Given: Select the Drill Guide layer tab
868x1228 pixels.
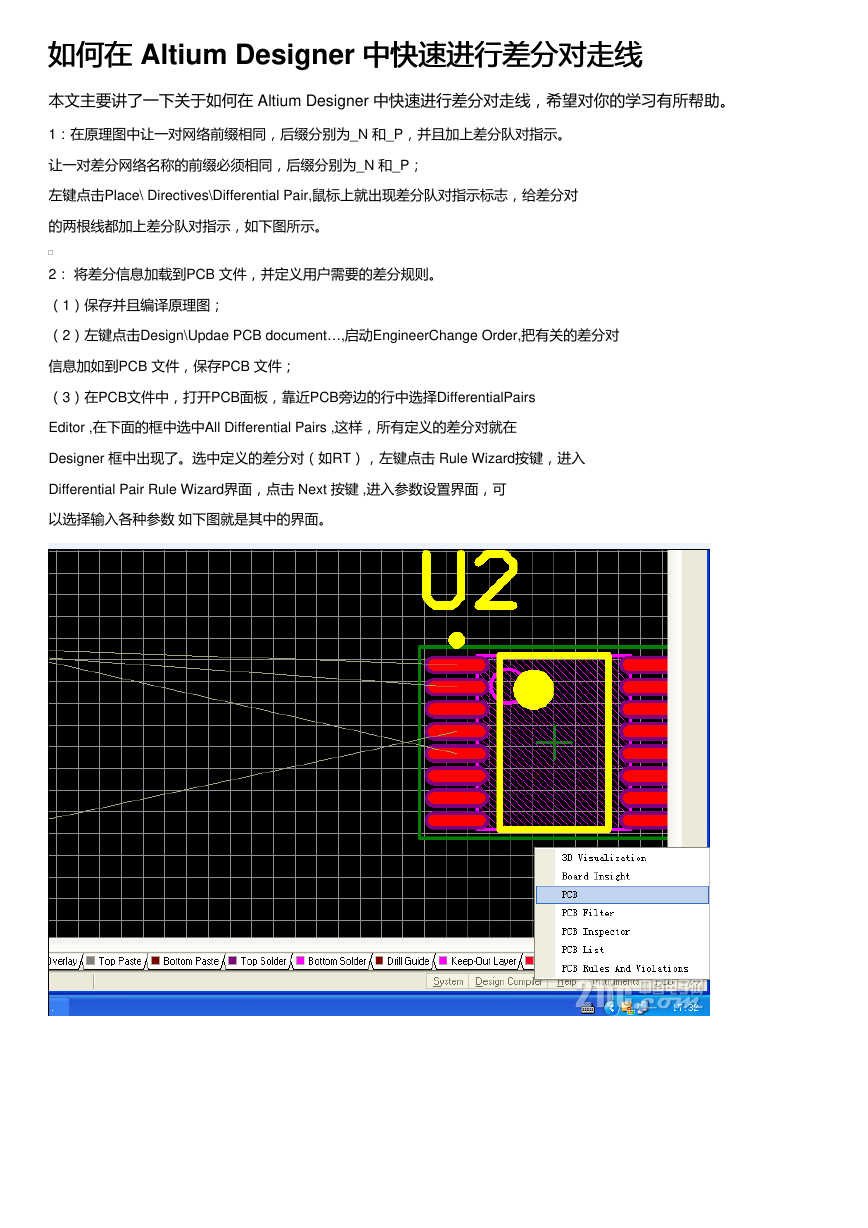Looking at the screenshot, I should [403, 961].
